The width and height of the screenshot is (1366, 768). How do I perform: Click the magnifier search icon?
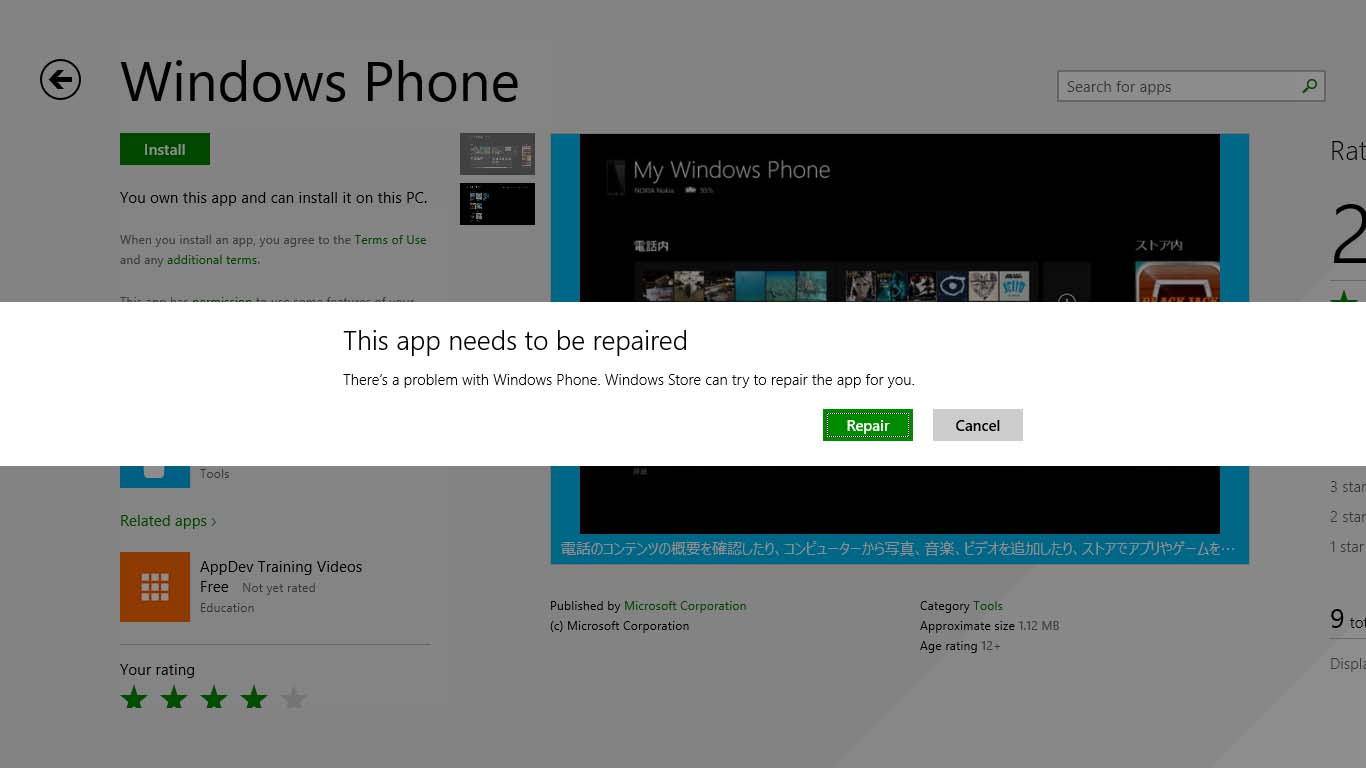tap(1310, 86)
